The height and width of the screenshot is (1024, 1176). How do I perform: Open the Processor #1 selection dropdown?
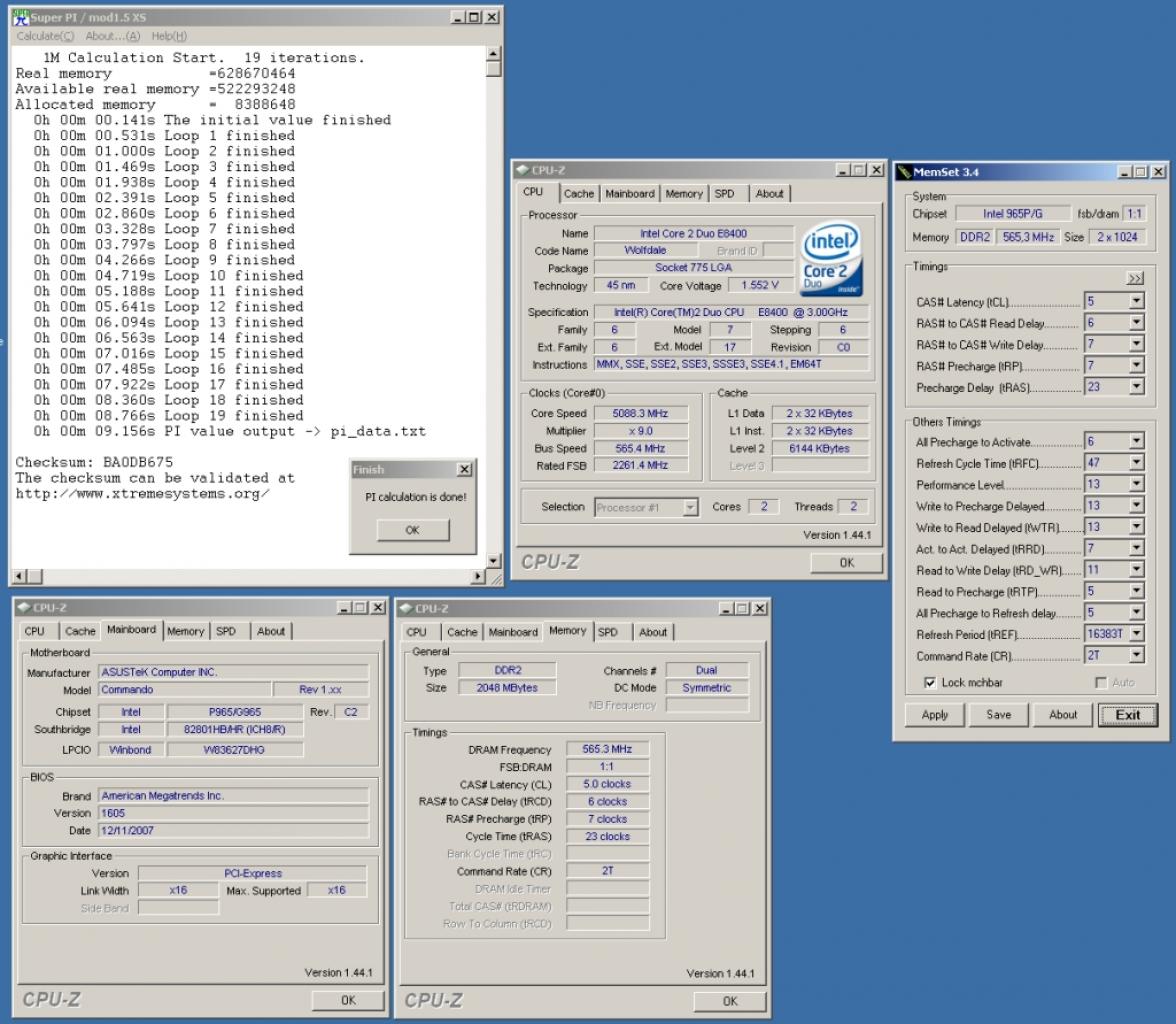tap(690, 508)
